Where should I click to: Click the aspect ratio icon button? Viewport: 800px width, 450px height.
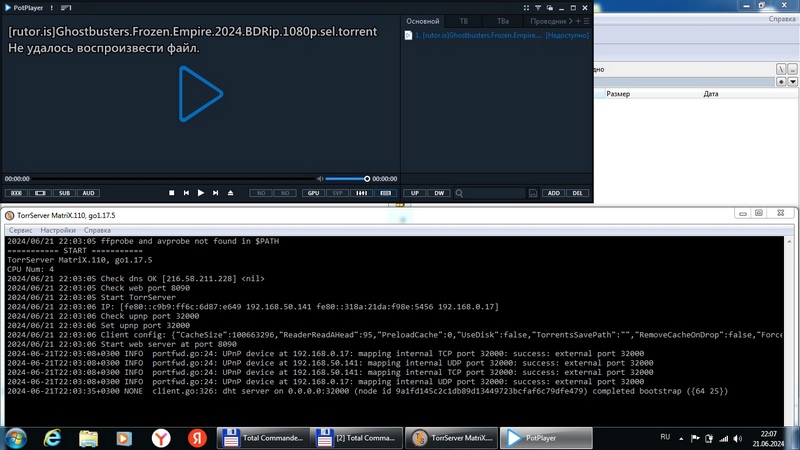(40, 193)
